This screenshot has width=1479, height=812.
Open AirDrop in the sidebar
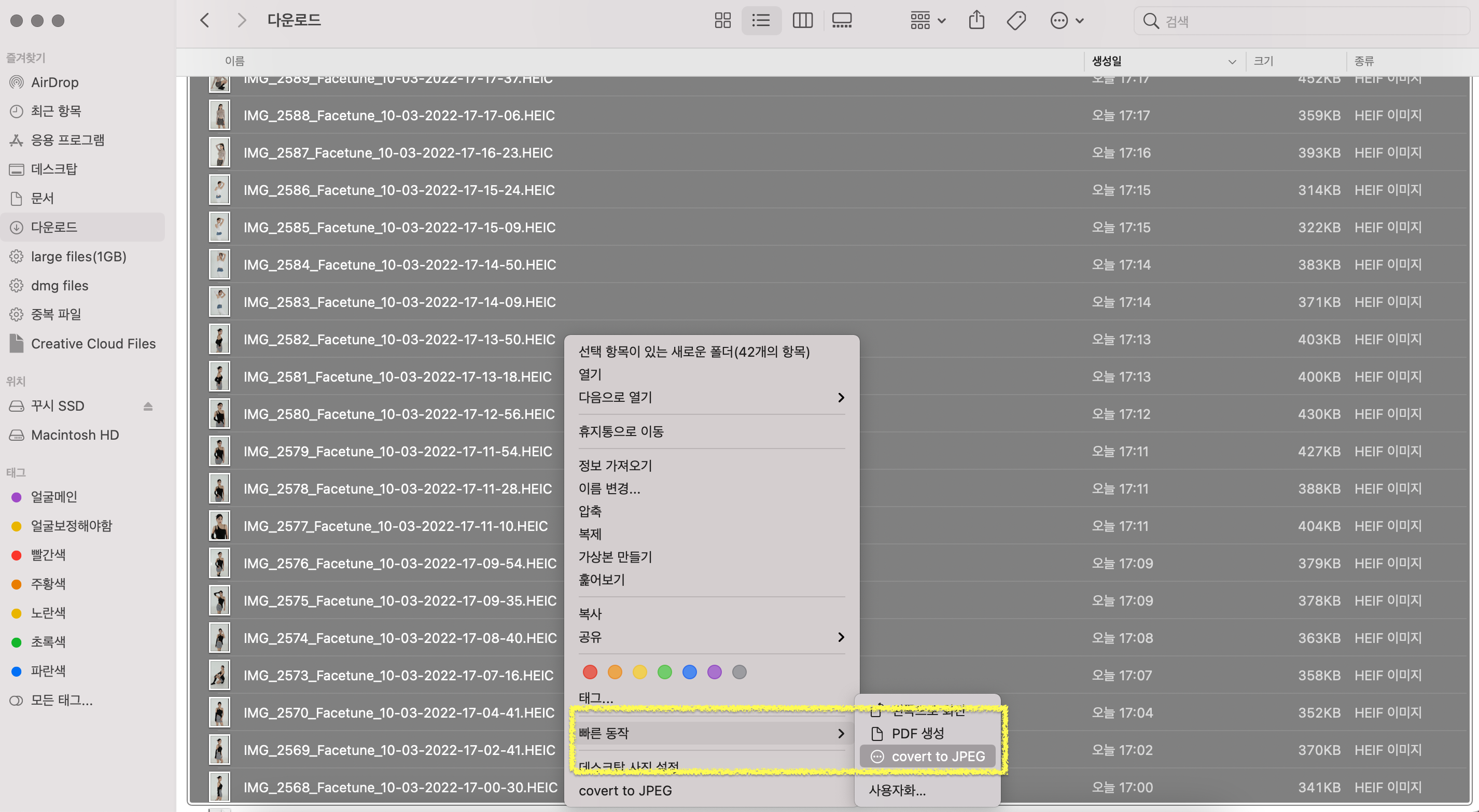pos(54,82)
